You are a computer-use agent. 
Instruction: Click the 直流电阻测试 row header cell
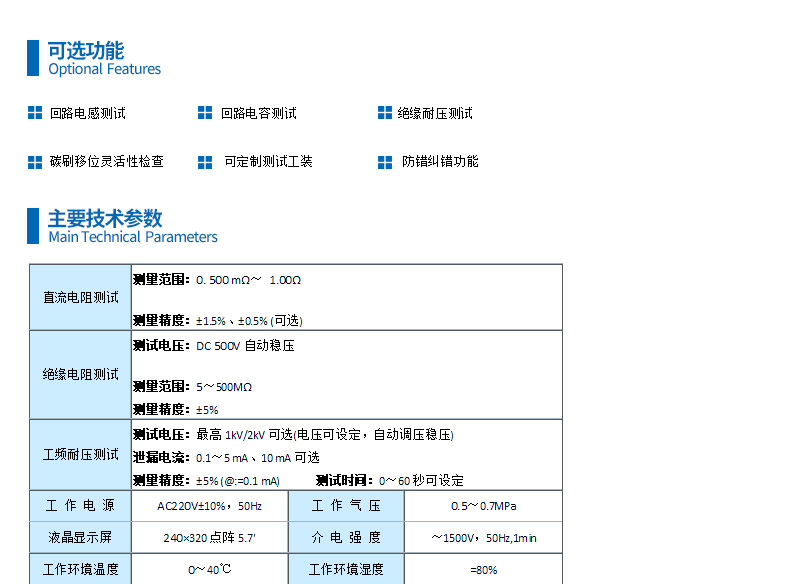point(81,297)
